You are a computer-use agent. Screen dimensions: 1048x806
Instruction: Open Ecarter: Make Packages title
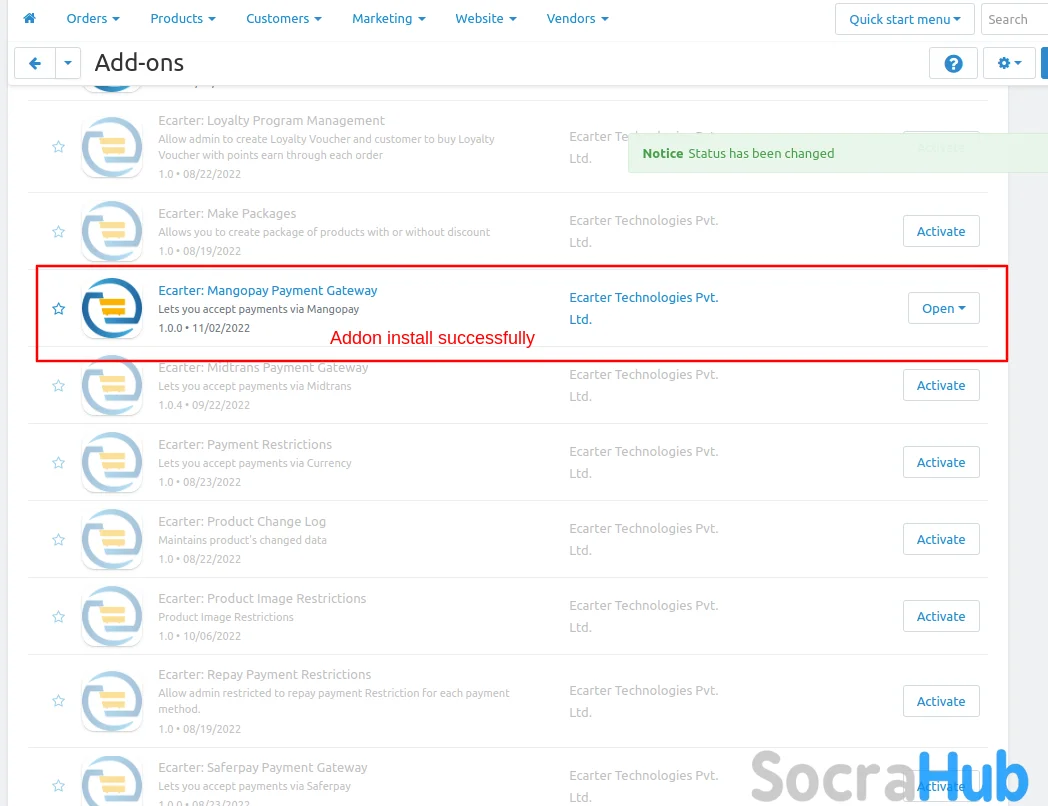click(227, 213)
